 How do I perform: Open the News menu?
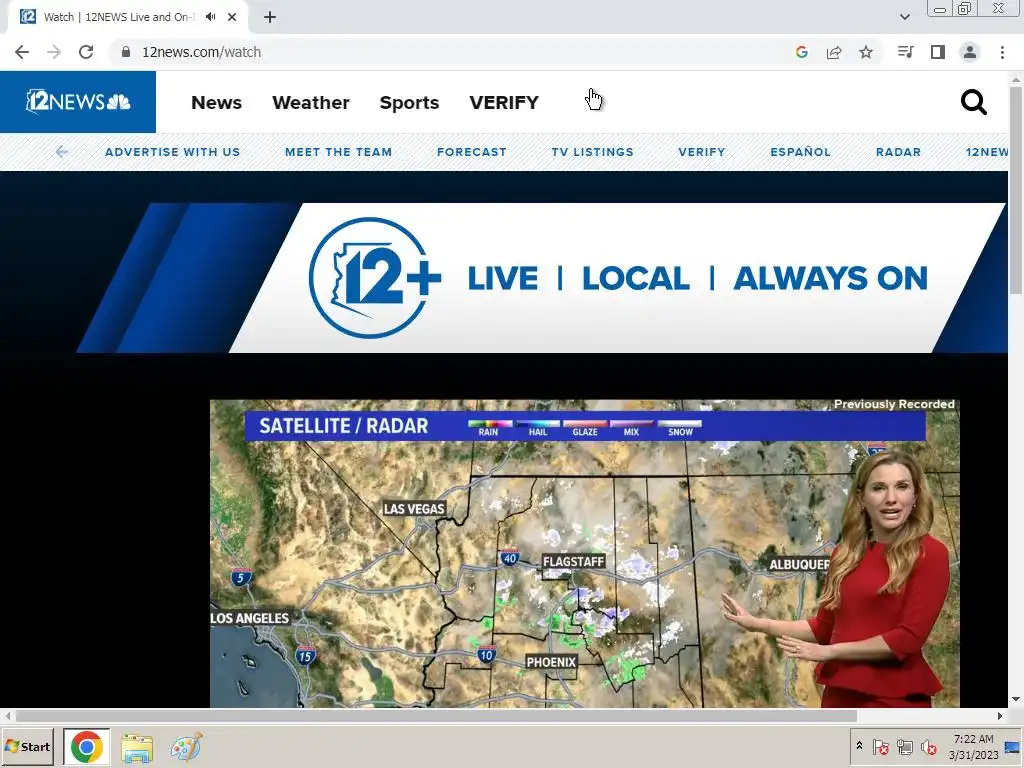click(x=216, y=103)
